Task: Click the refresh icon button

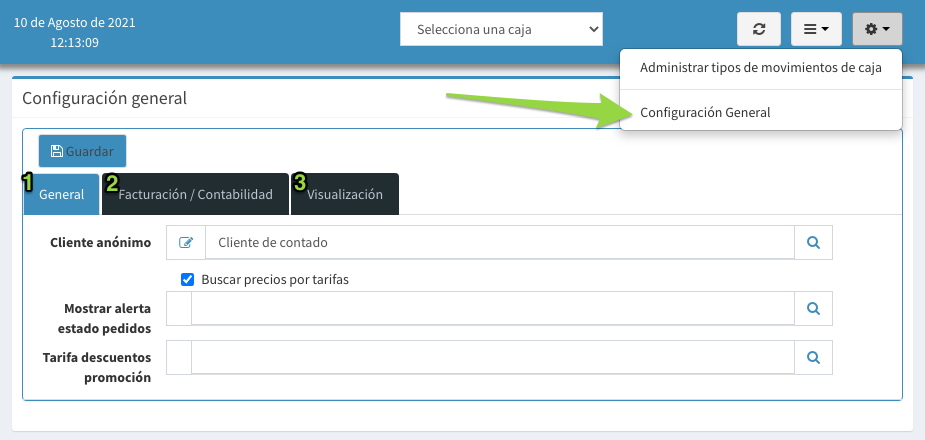Action: [x=759, y=29]
